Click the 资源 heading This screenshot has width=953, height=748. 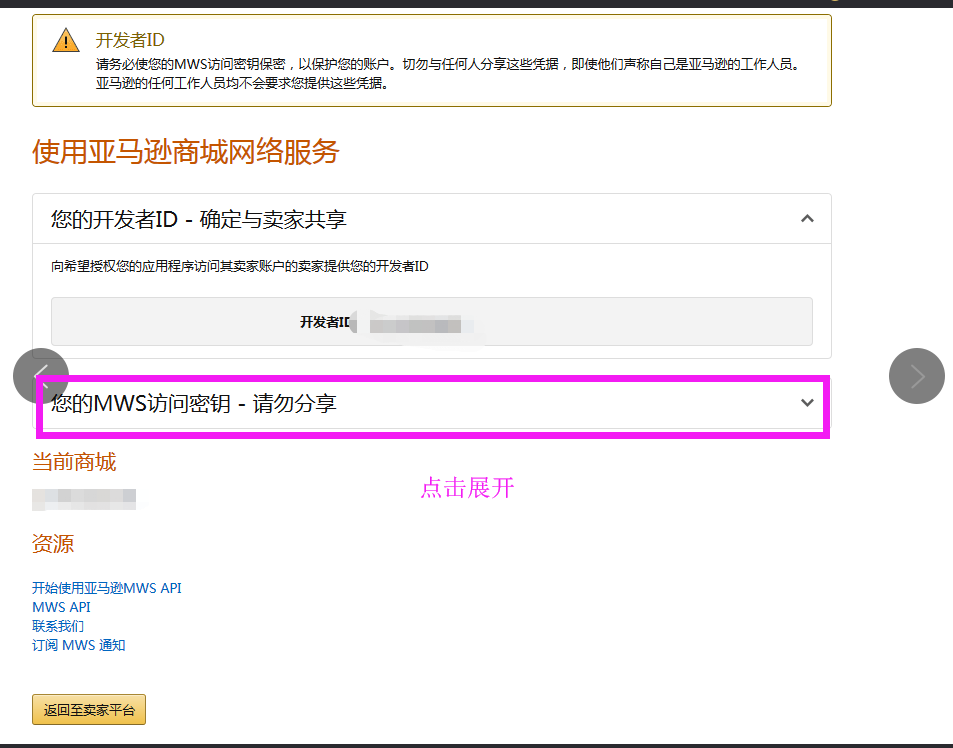53,543
